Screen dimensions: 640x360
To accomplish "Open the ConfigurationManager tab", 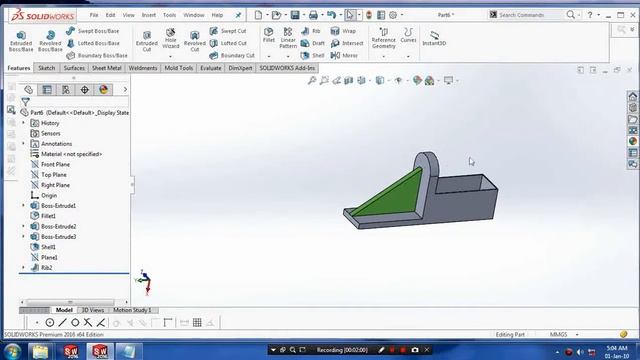I will click(66, 89).
